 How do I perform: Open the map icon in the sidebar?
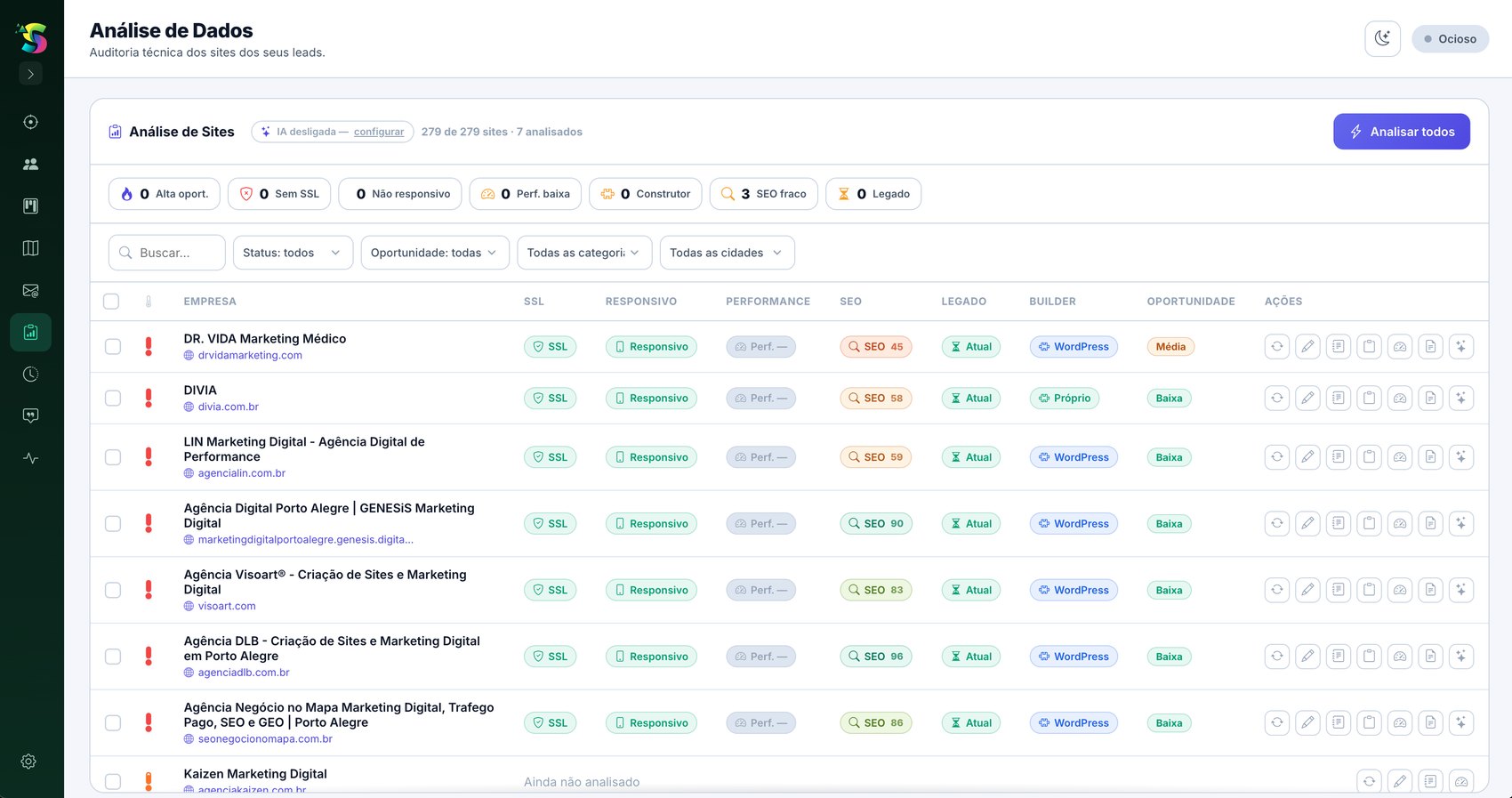click(30, 248)
